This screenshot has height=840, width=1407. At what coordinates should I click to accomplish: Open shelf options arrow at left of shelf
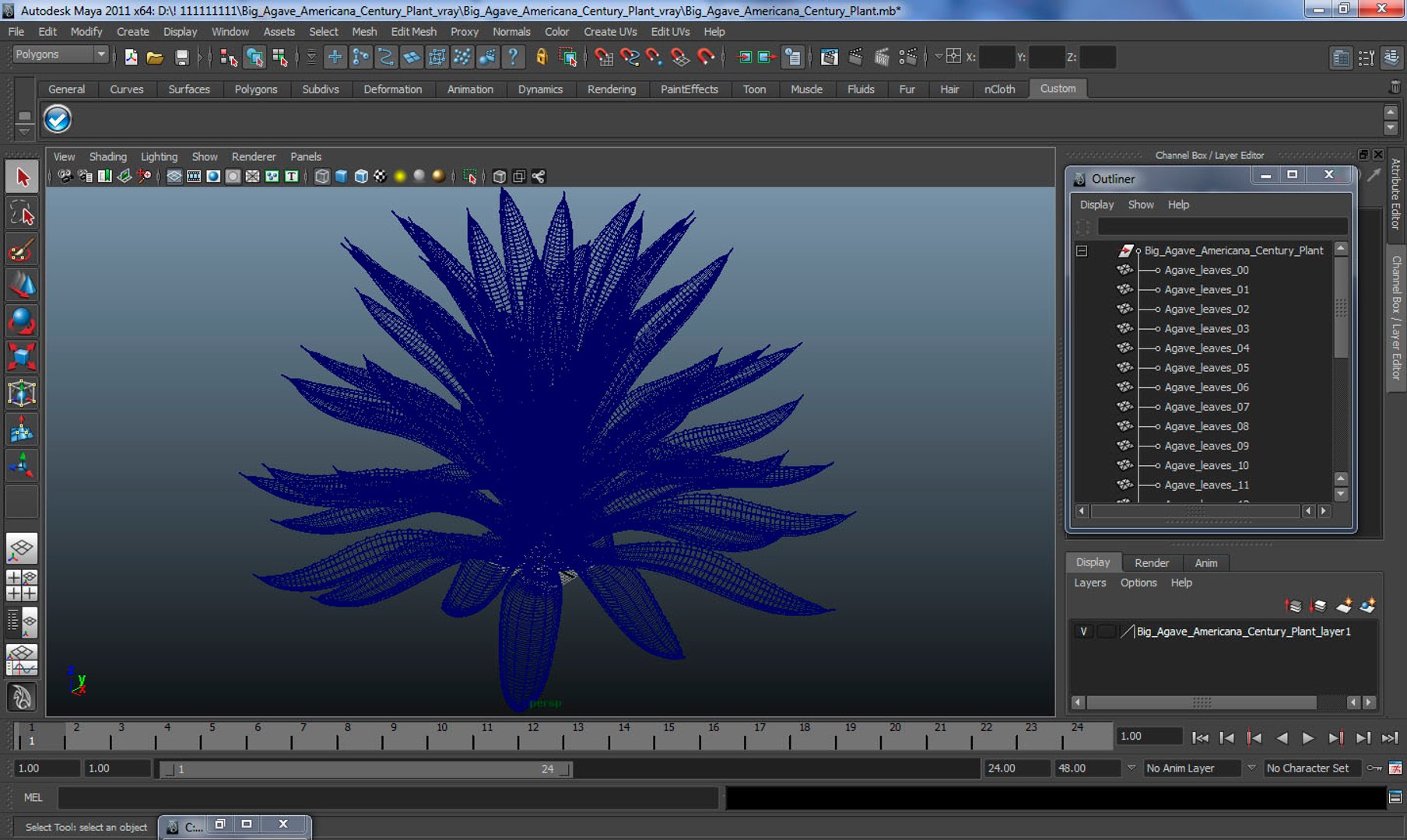(x=24, y=131)
